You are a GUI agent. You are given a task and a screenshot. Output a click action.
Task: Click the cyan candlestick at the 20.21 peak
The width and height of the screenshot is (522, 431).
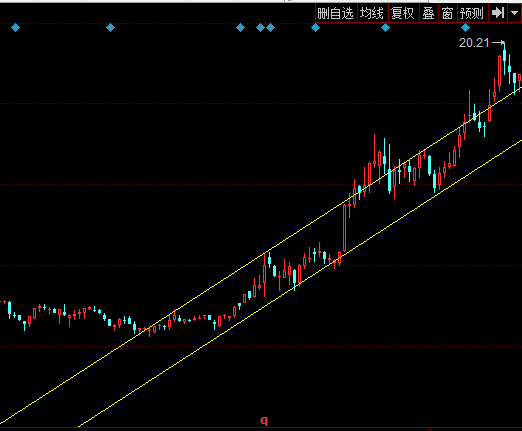504,55
